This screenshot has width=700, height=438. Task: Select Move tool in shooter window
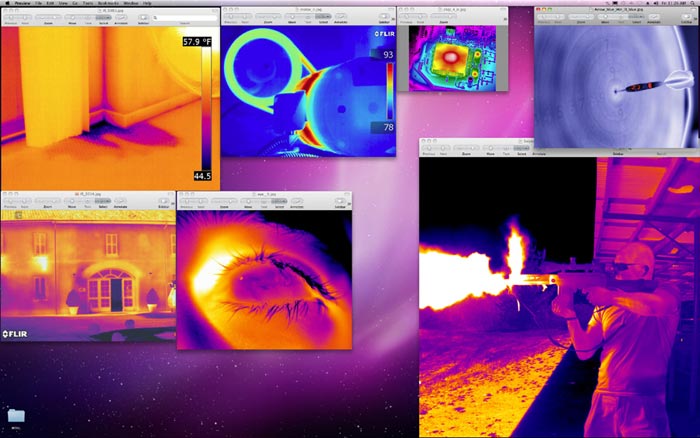click(491, 148)
